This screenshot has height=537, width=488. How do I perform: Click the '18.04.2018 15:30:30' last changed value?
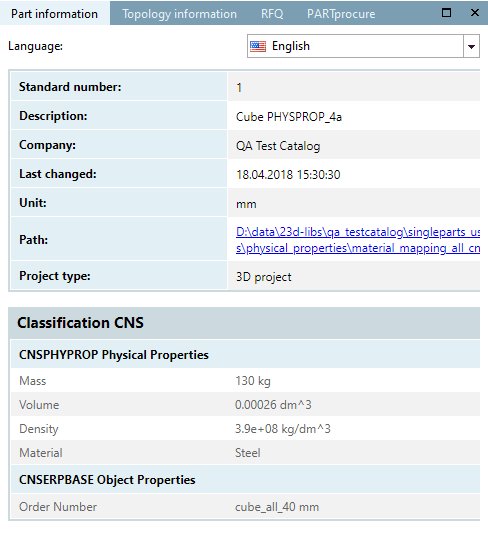pos(288,175)
